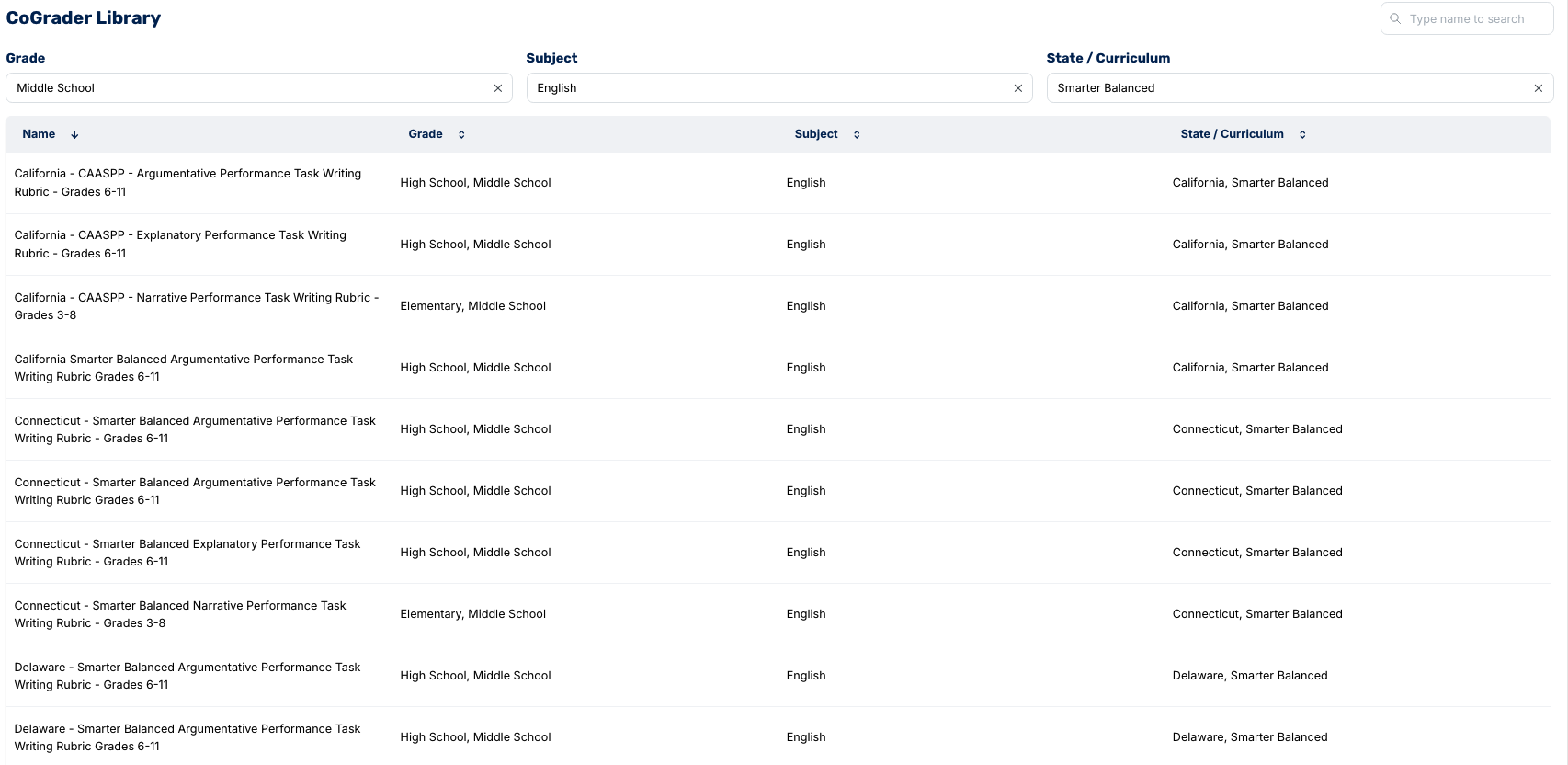Viewport: 1568px width, 765px height.
Task: Open California CAASPP Narrative Grades 3-8 rubric
Action: pyautogui.click(x=197, y=306)
